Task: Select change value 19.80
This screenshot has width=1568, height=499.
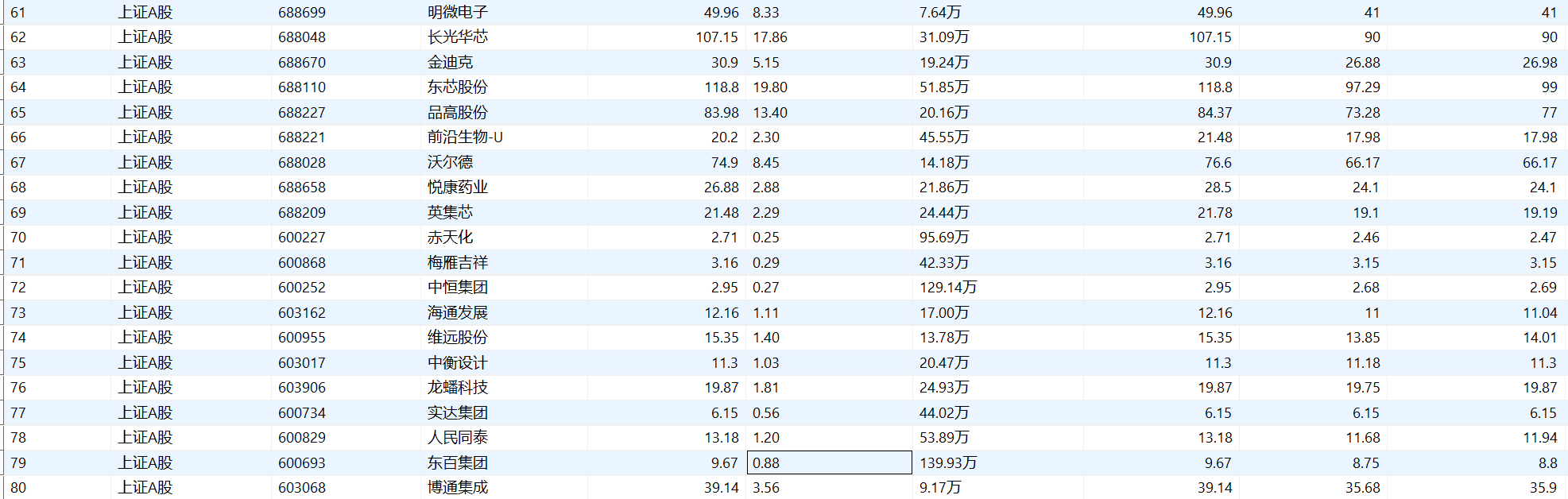Action: 770,87
